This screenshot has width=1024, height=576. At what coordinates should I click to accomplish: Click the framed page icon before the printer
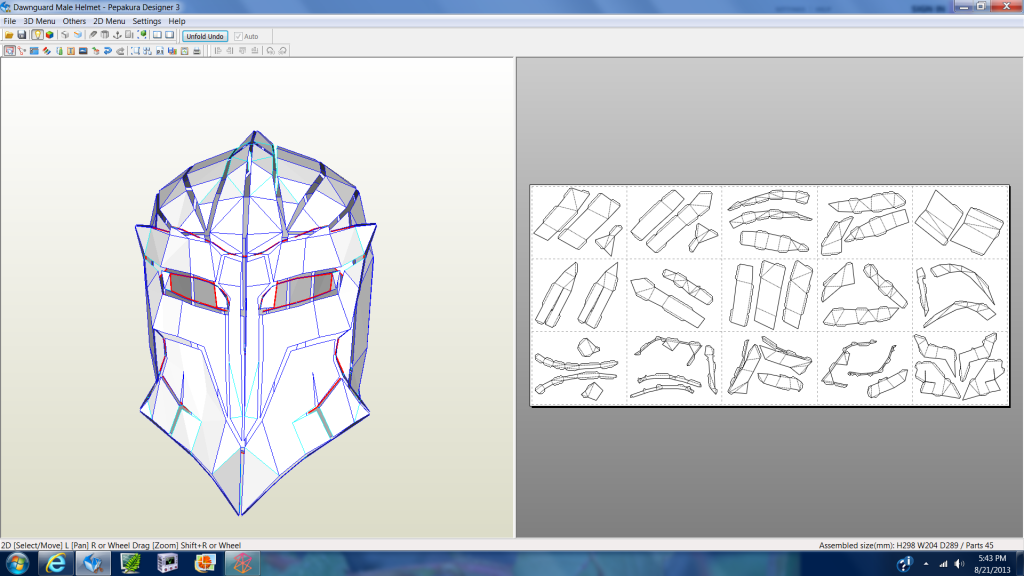tap(185, 51)
